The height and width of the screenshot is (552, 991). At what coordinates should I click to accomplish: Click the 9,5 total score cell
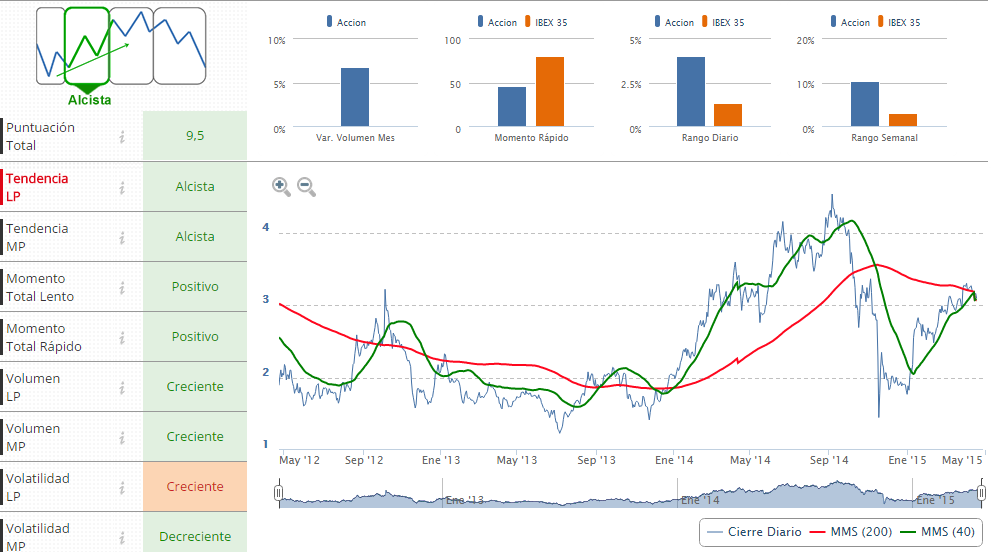(x=195, y=136)
